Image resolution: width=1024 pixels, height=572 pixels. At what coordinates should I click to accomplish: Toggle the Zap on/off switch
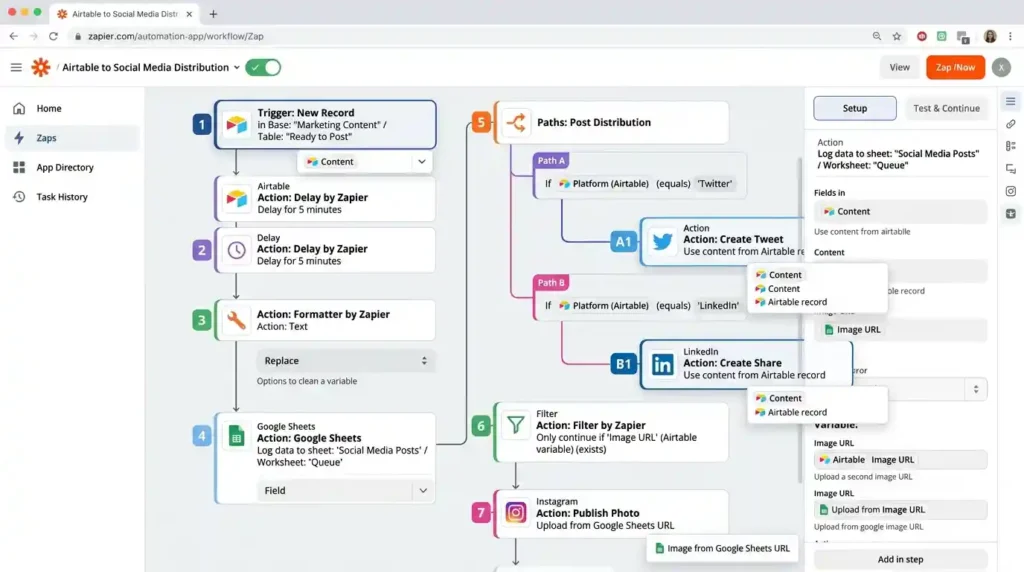click(x=263, y=67)
